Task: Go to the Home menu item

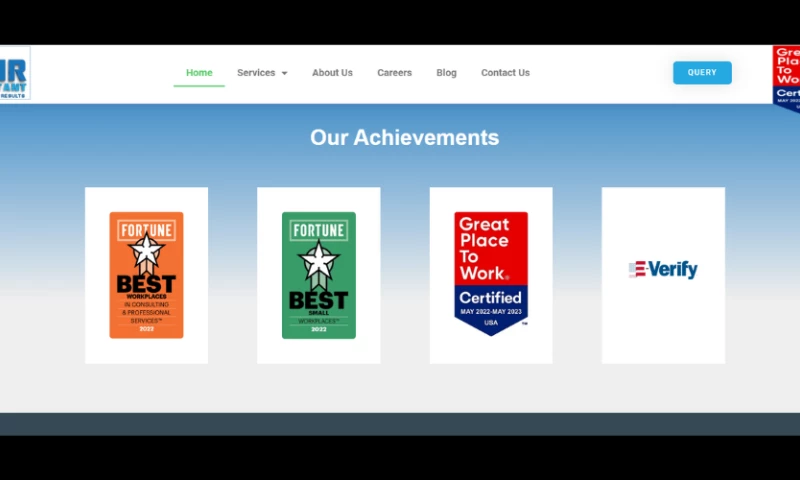Action: point(199,73)
